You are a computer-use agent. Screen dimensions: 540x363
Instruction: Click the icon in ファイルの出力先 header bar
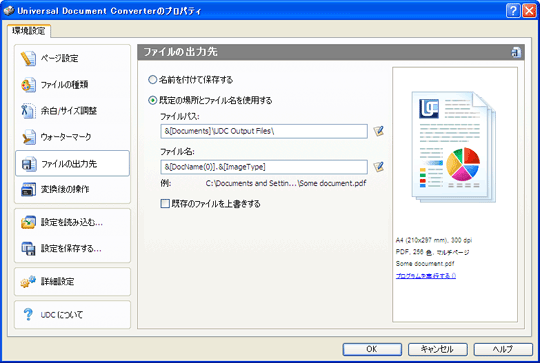click(516, 52)
